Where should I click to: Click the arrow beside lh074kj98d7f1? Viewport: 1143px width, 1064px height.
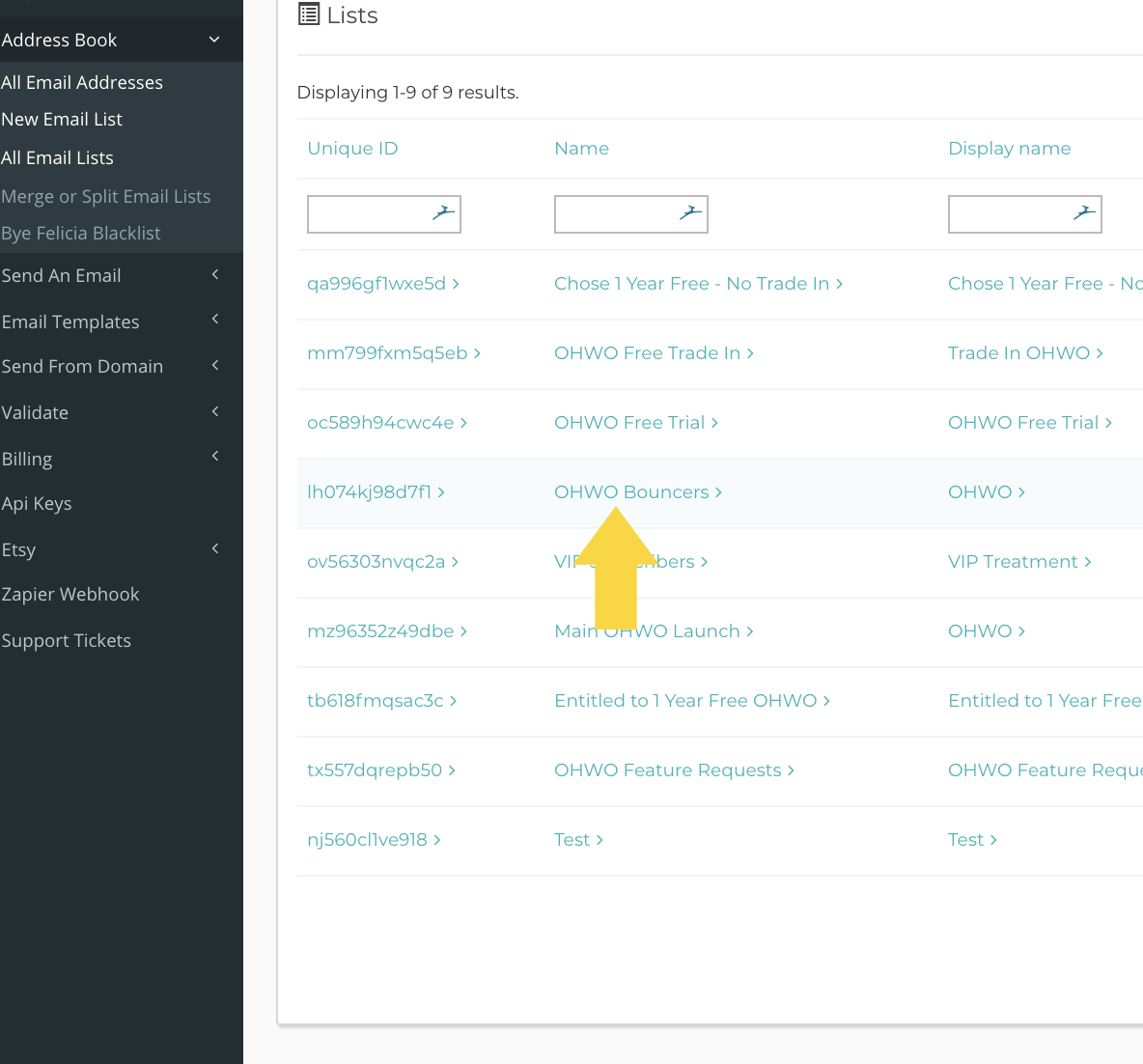tap(442, 491)
